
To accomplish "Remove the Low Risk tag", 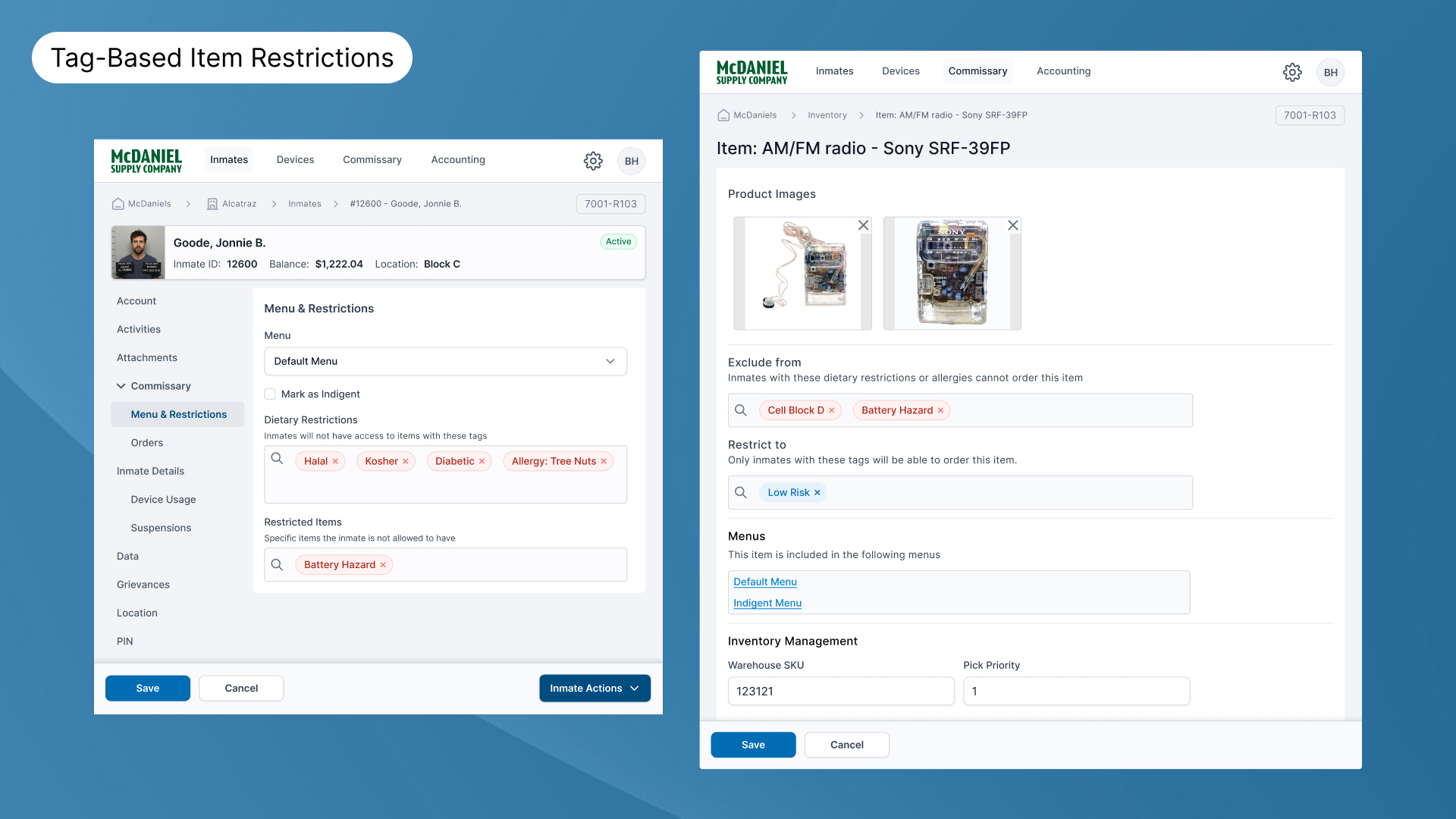I will pos(817,492).
